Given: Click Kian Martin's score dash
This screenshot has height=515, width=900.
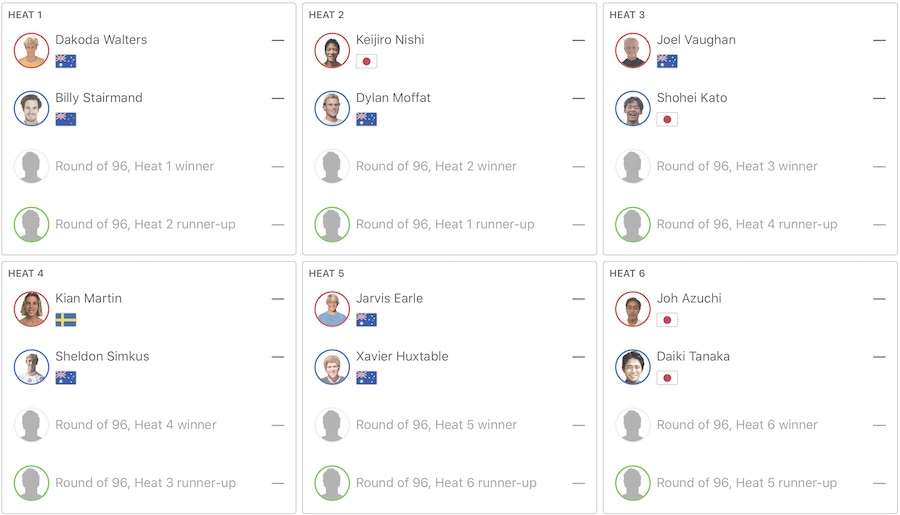Looking at the screenshot, I should point(277,298).
